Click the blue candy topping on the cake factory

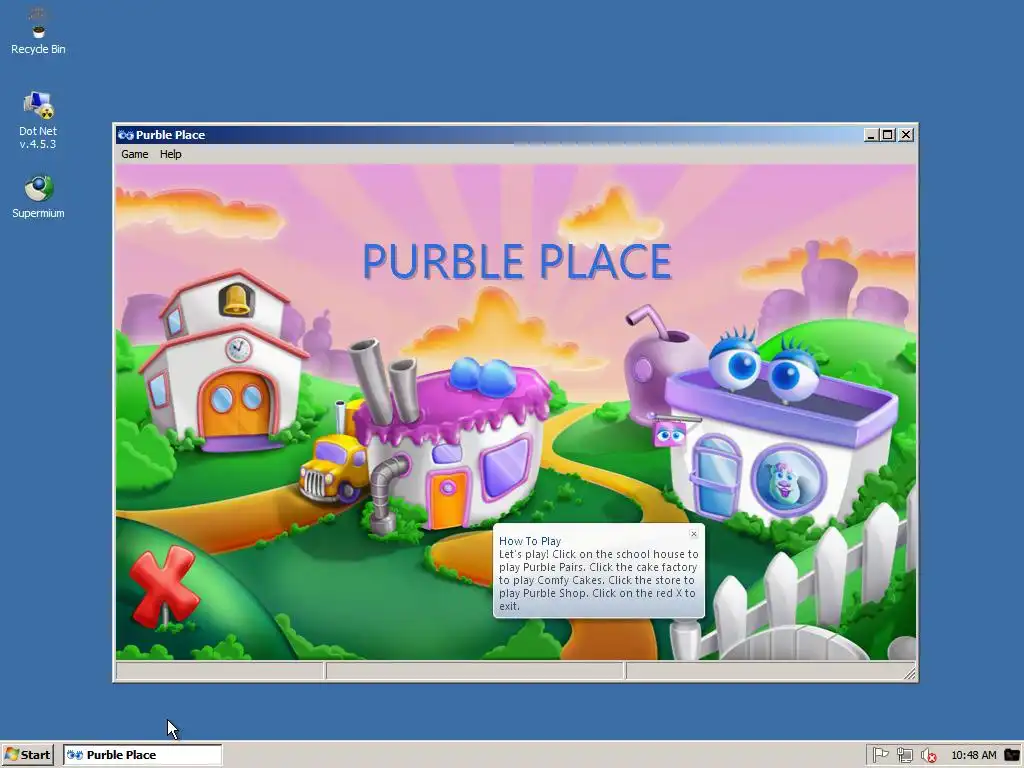tap(482, 376)
